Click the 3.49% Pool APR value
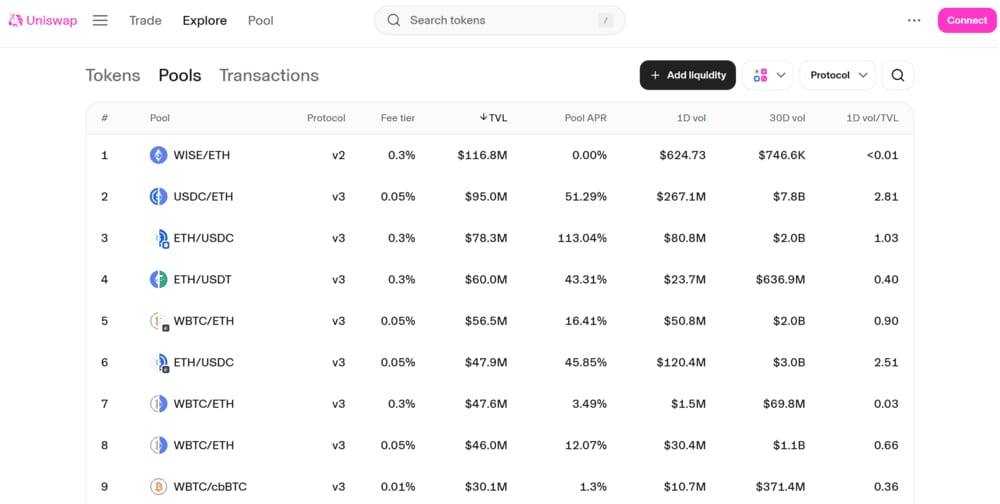 [x=589, y=404]
